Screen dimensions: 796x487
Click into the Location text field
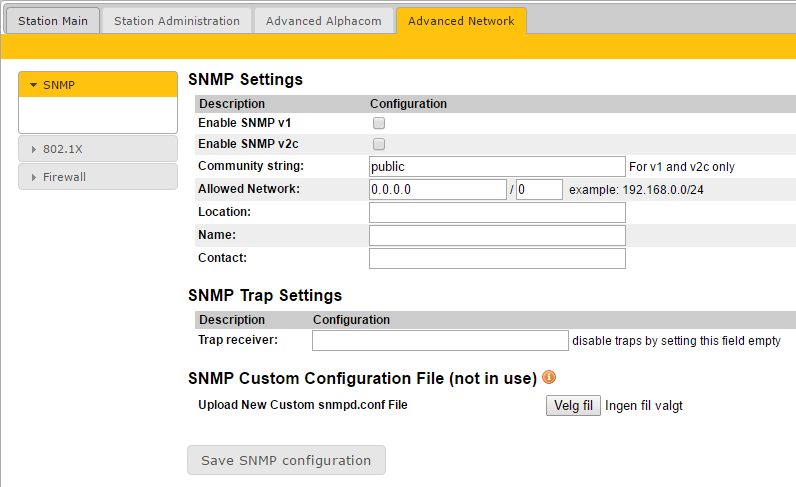pos(496,212)
